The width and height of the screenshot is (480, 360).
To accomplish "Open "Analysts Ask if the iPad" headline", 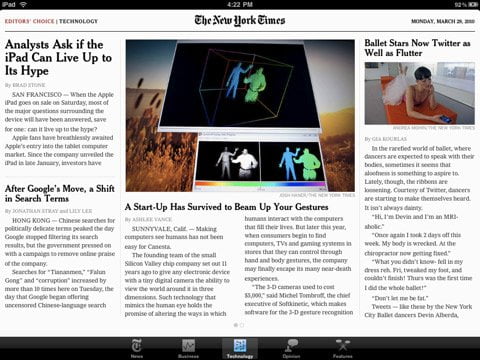I will [x=58, y=58].
